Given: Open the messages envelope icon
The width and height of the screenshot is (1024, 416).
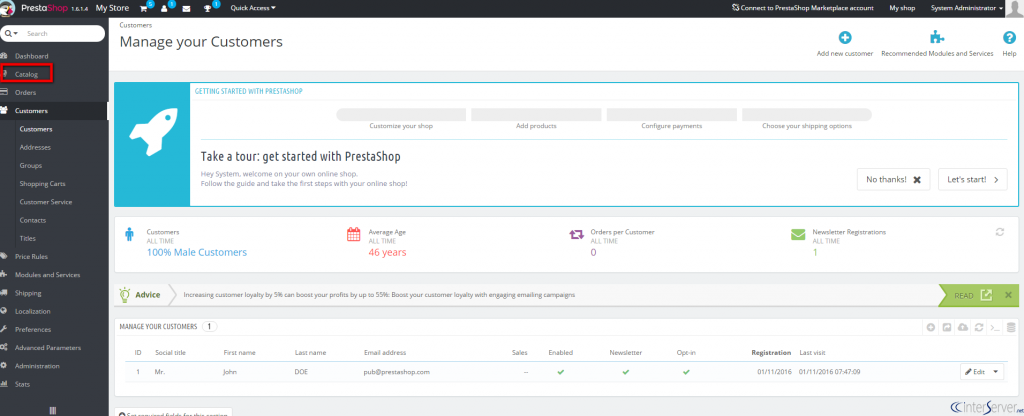Looking at the screenshot, I should tap(187, 8).
